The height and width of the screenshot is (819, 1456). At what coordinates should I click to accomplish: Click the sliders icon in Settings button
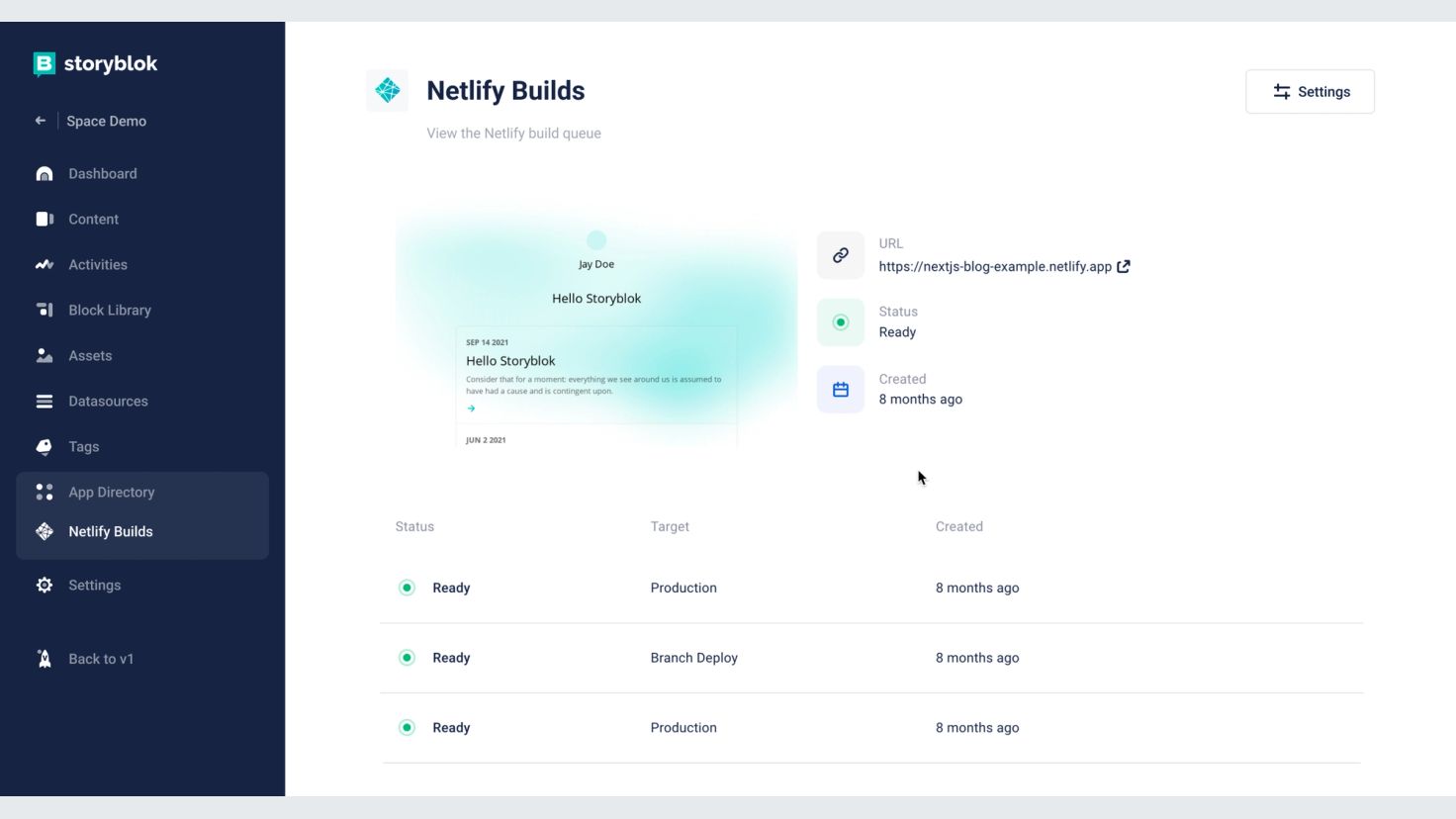click(x=1282, y=91)
